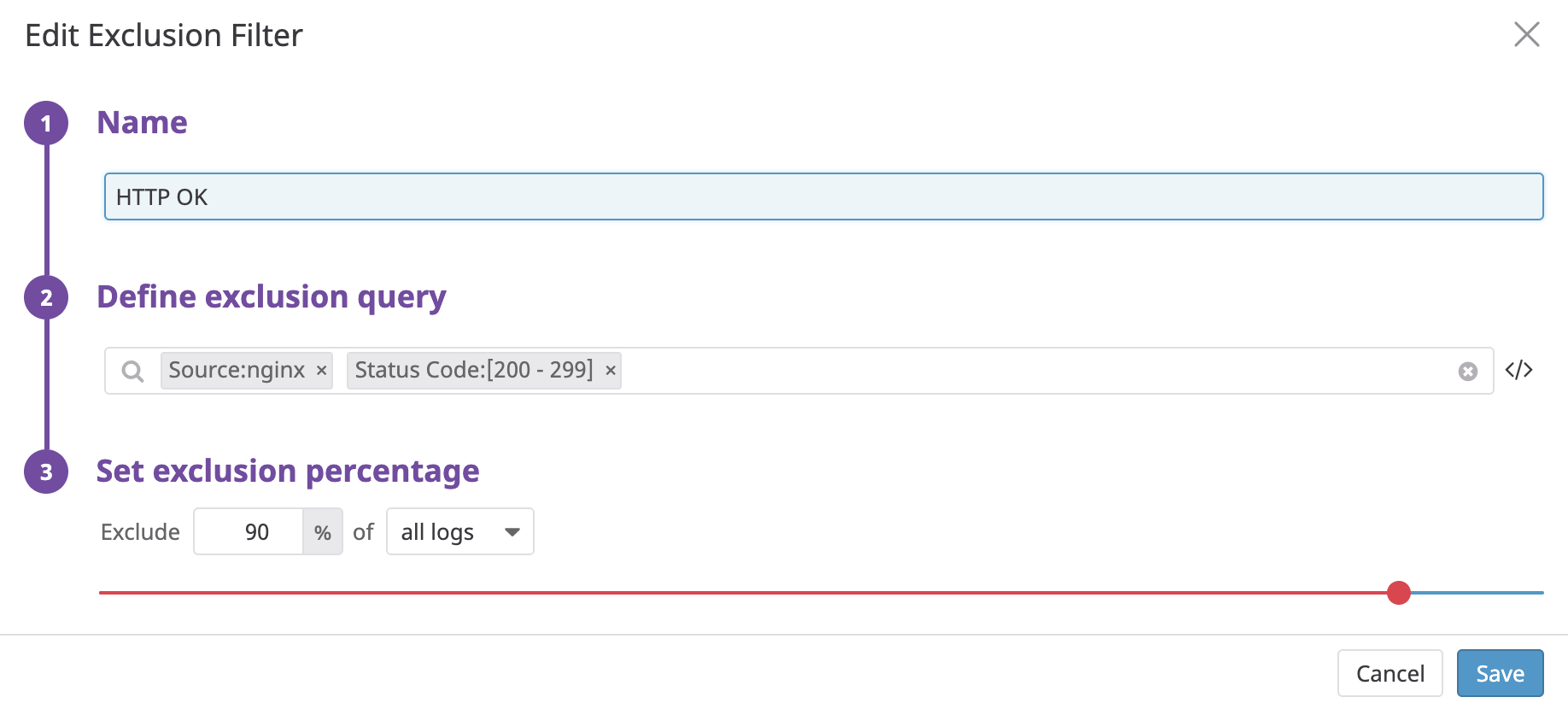Save the exclusion filter

tap(1500, 674)
